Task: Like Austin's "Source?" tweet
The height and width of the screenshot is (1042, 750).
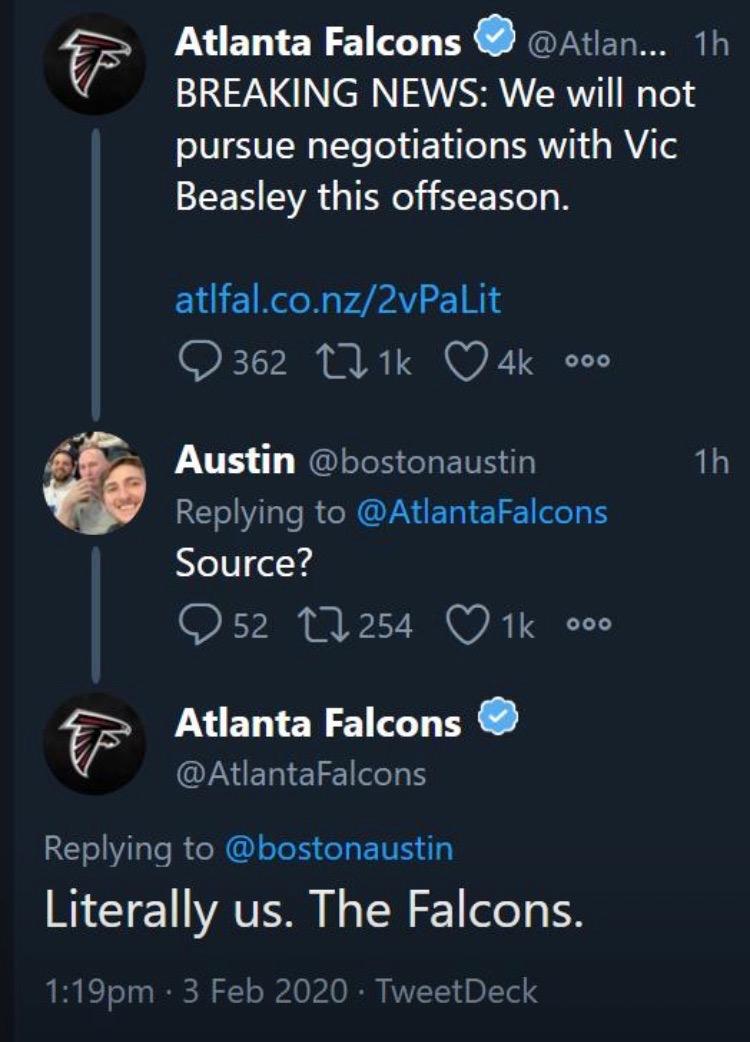Action: coord(468,626)
